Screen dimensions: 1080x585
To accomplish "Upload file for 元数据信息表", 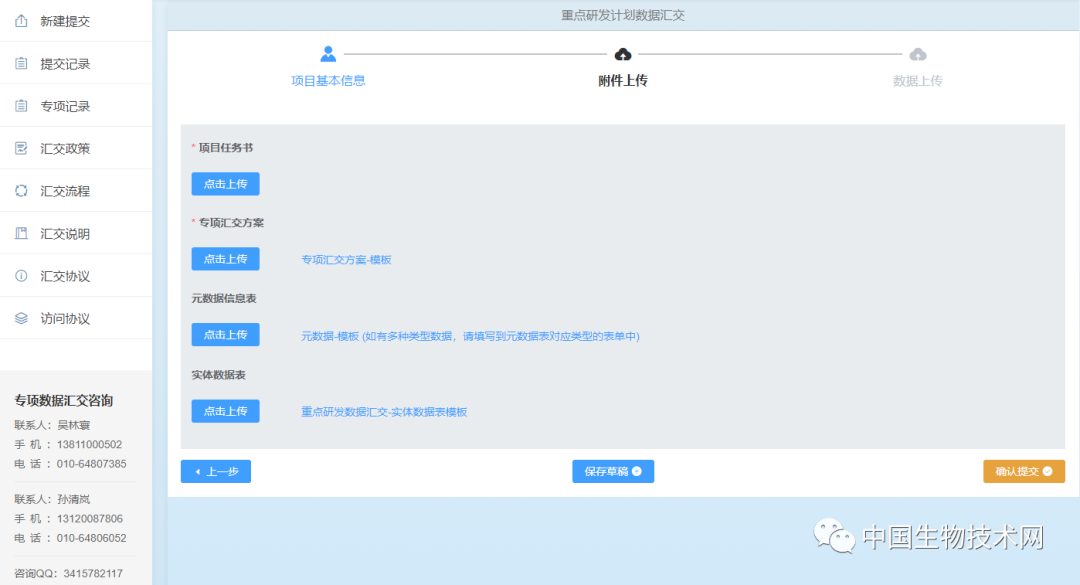I will pos(225,335).
